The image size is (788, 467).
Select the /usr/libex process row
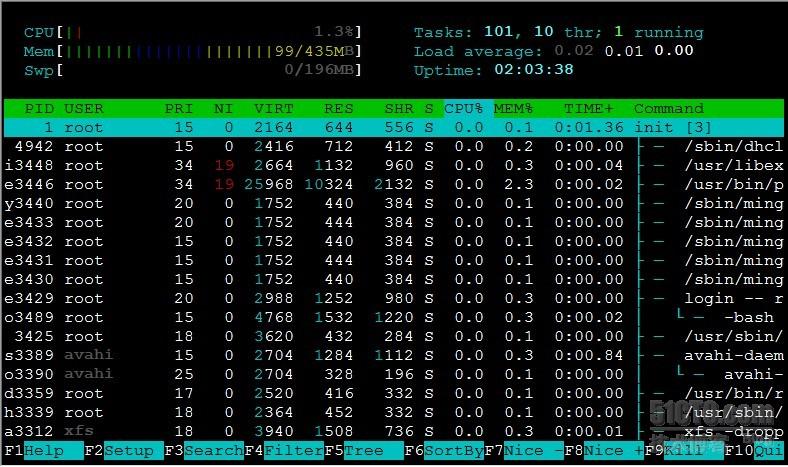393,165
